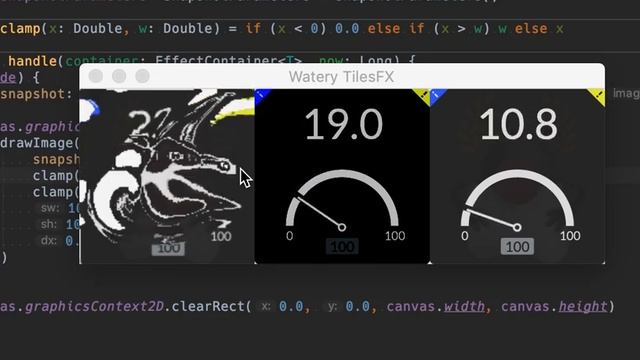Click the first 'if' keyword in the clamp line

point(253,29)
